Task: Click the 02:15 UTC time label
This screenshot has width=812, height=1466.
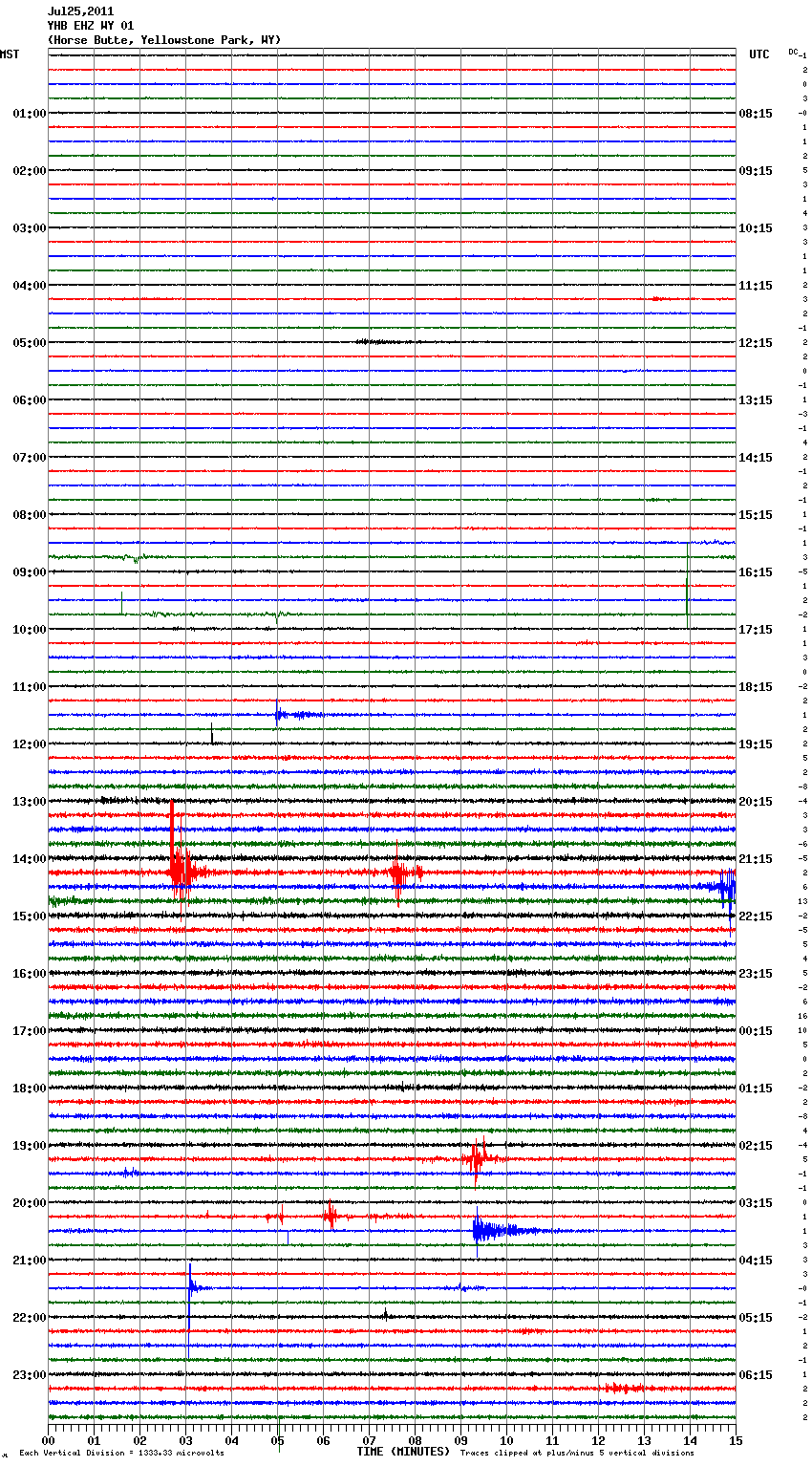Action: tap(756, 1146)
